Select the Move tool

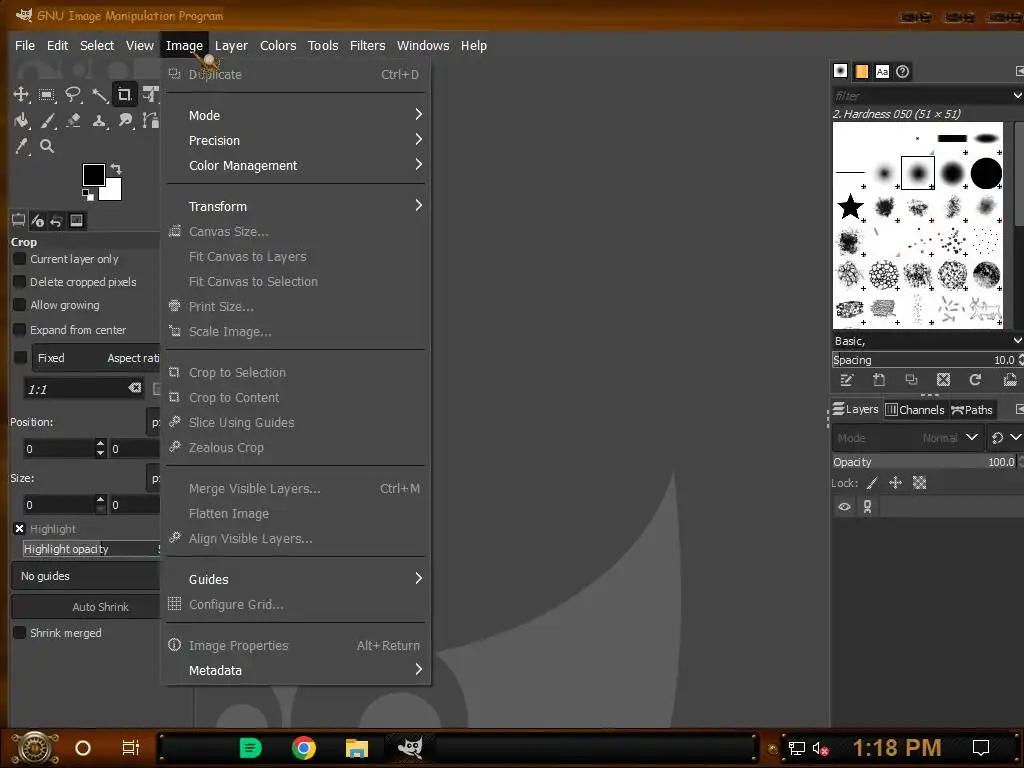click(21, 95)
